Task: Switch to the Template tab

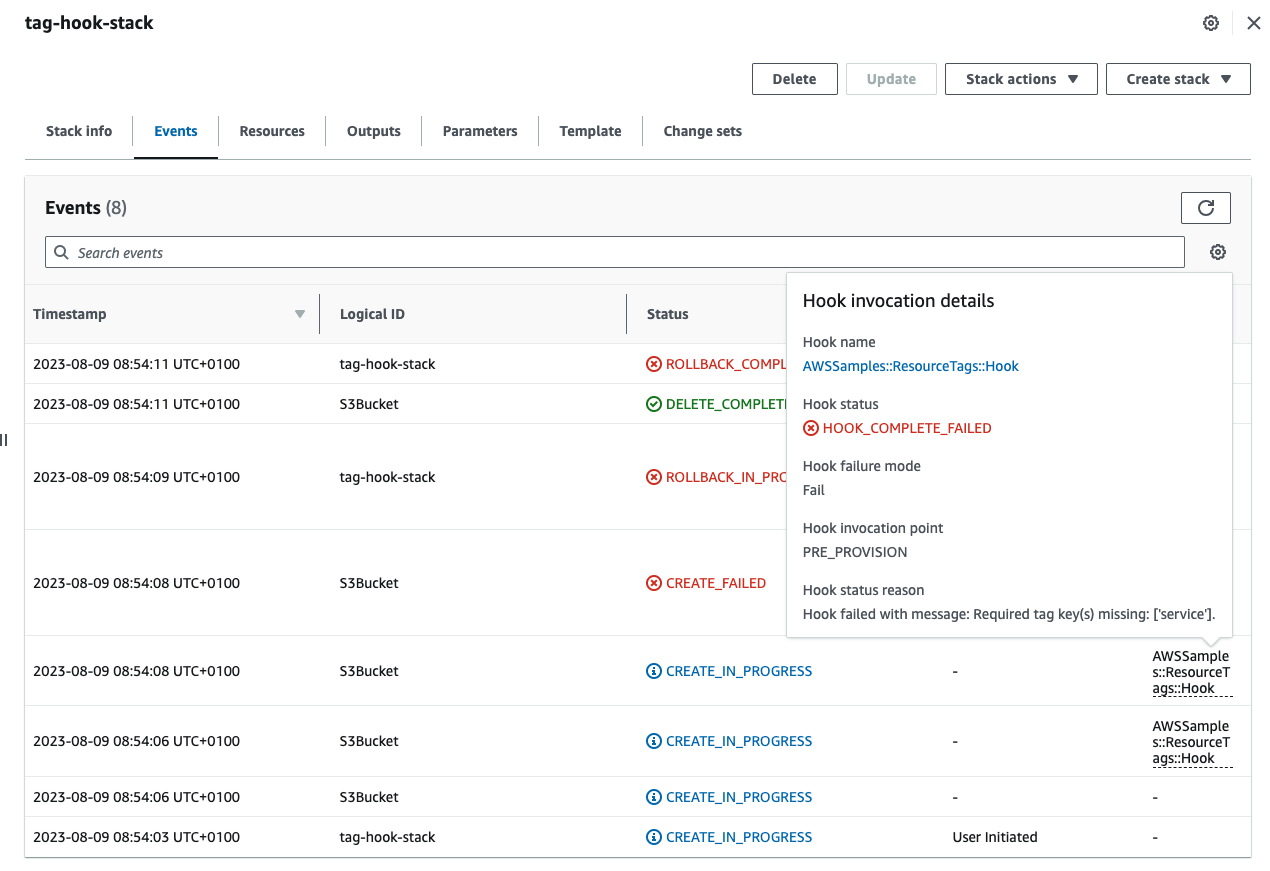Action: click(590, 131)
